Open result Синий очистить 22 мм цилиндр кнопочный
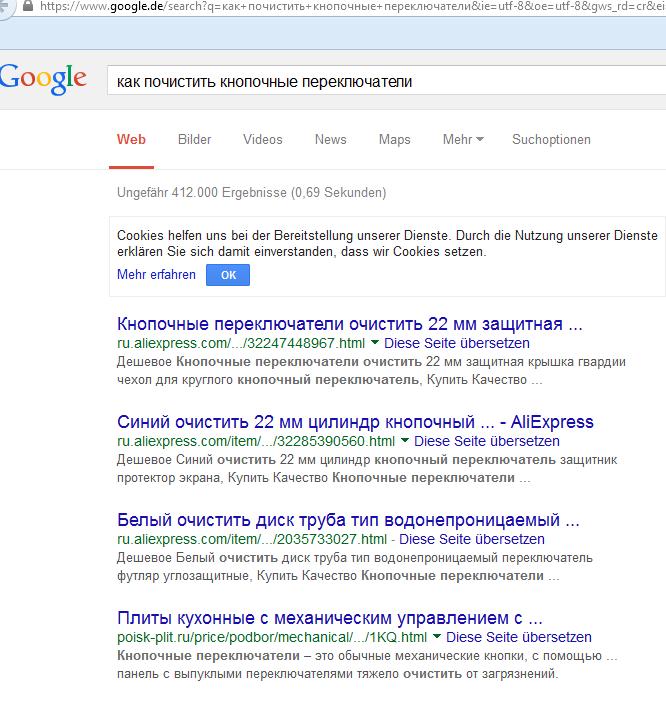The height and width of the screenshot is (702, 666). [x=355, y=422]
